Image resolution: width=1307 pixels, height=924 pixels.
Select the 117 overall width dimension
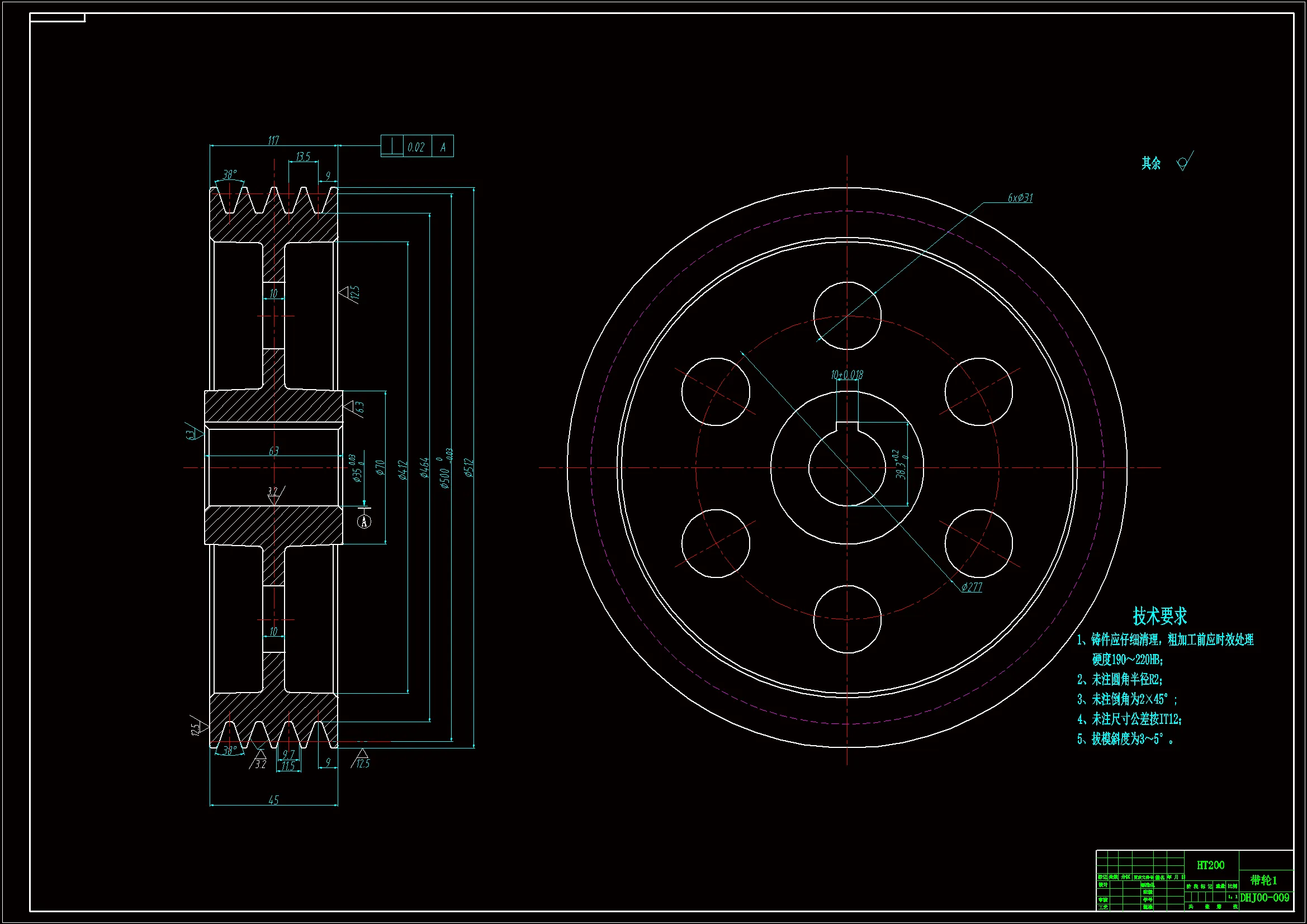tap(273, 140)
